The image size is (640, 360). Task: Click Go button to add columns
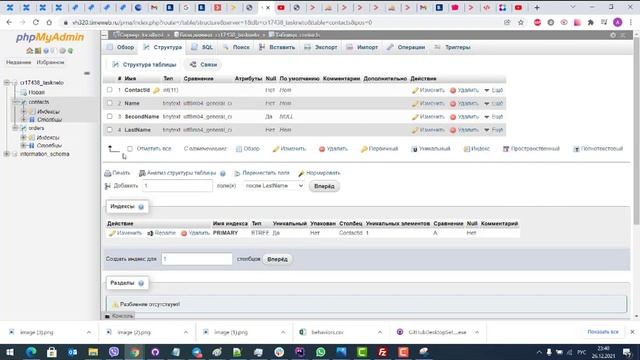tap(324, 186)
